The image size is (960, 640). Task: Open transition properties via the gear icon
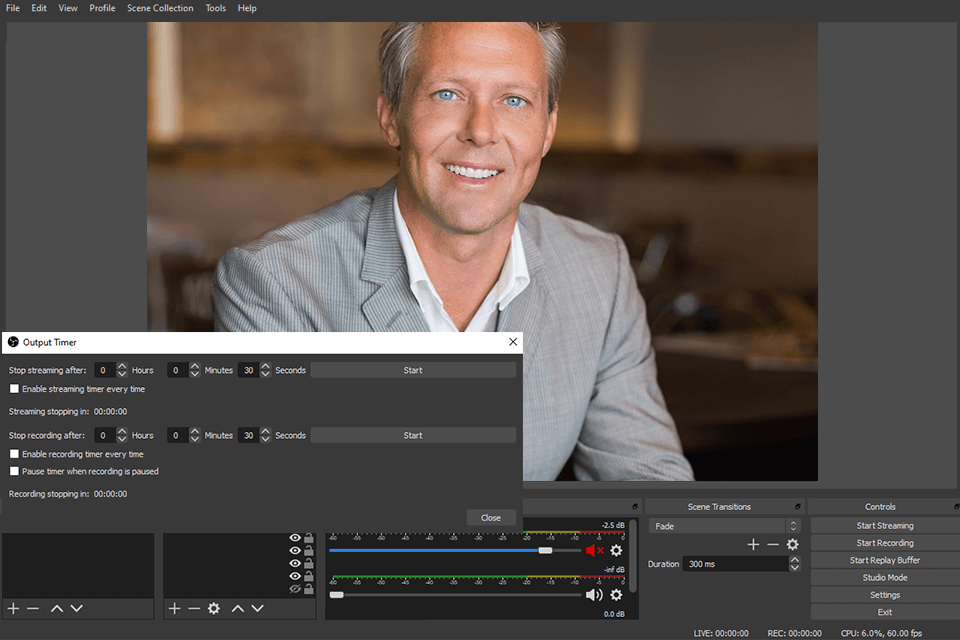point(793,543)
